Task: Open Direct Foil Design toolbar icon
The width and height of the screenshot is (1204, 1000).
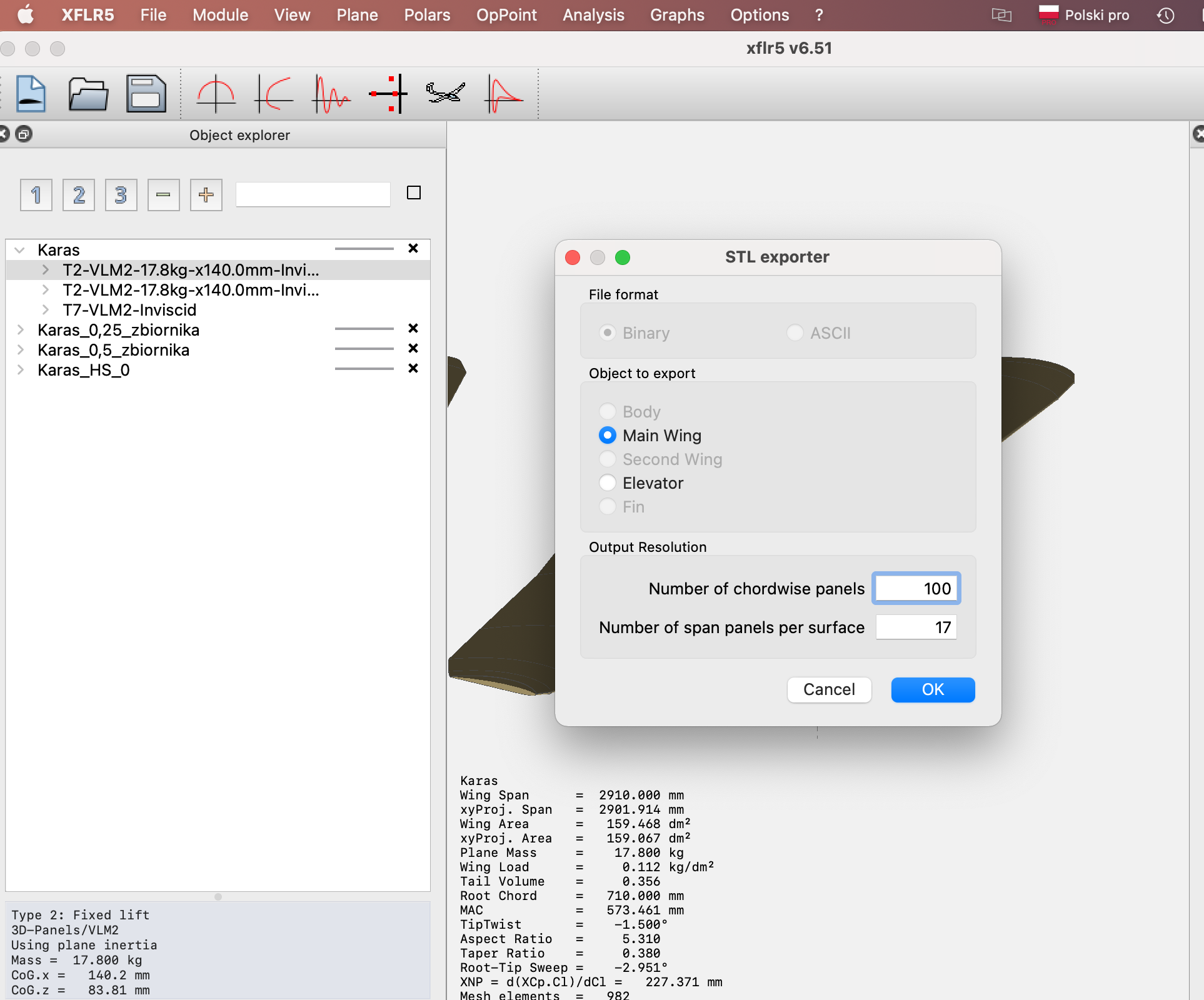Action: (x=216, y=94)
